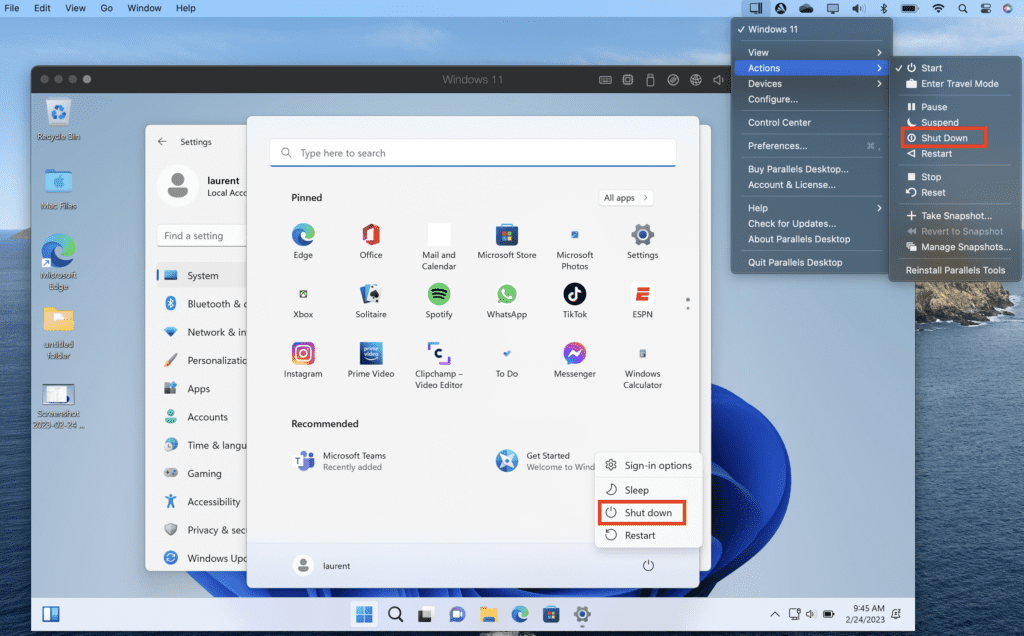1024x636 pixels.
Task: Open Spotlight search in macOS menu bar
Action: (963, 8)
